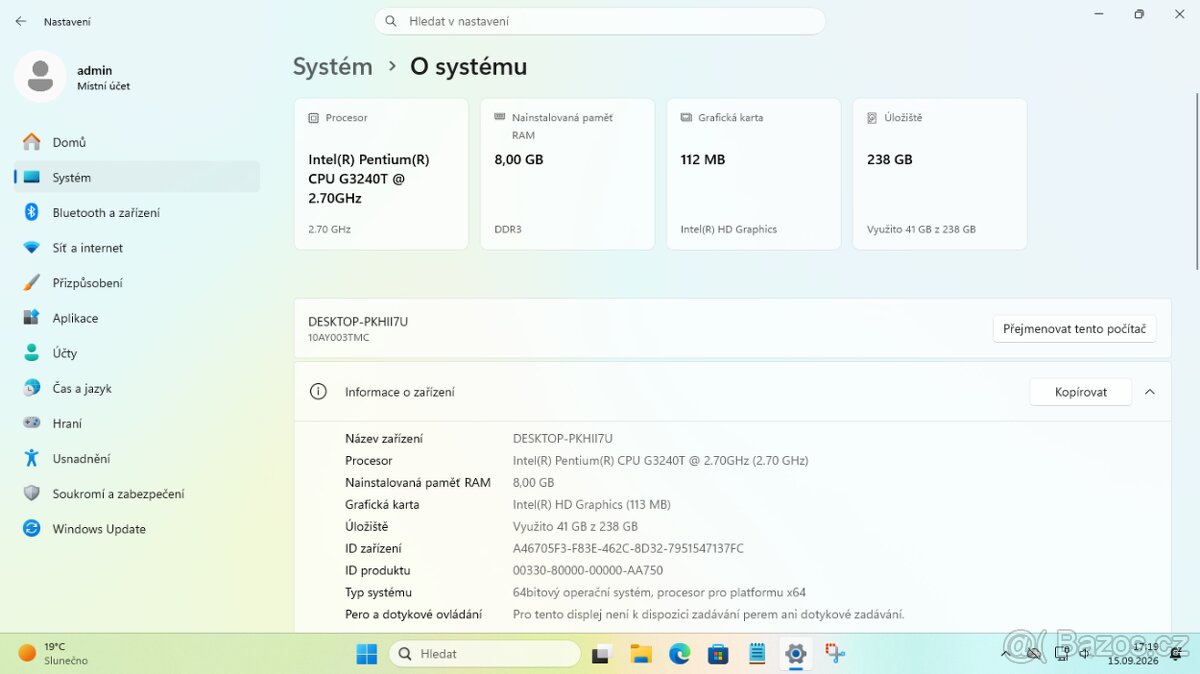1200x674 pixels.
Task: Open the Hraní section
Action: pos(137,423)
